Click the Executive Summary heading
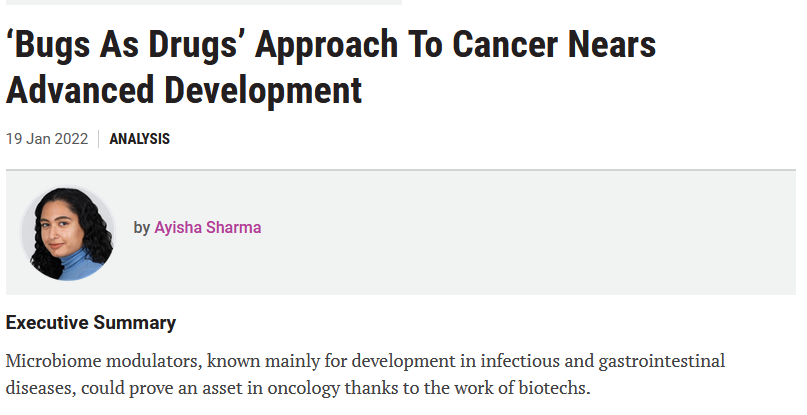807x415 pixels. [x=91, y=323]
